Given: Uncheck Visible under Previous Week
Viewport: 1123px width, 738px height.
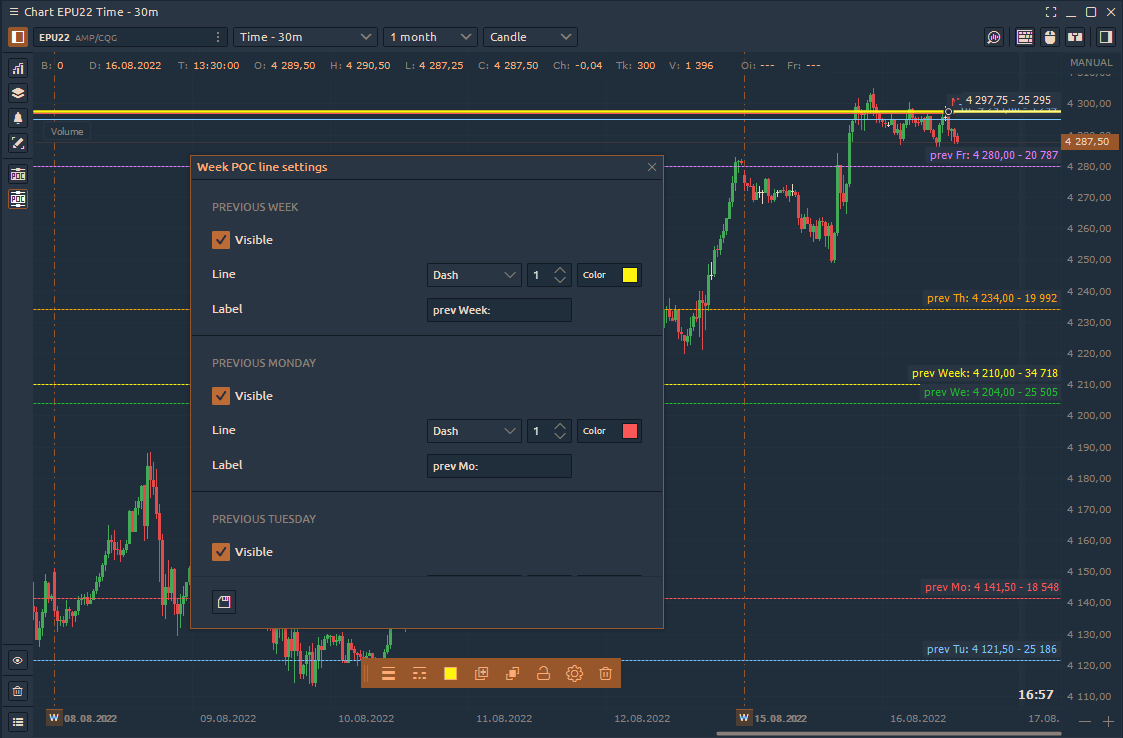Looking at the screenshot, I should click(x=221, y=240).
